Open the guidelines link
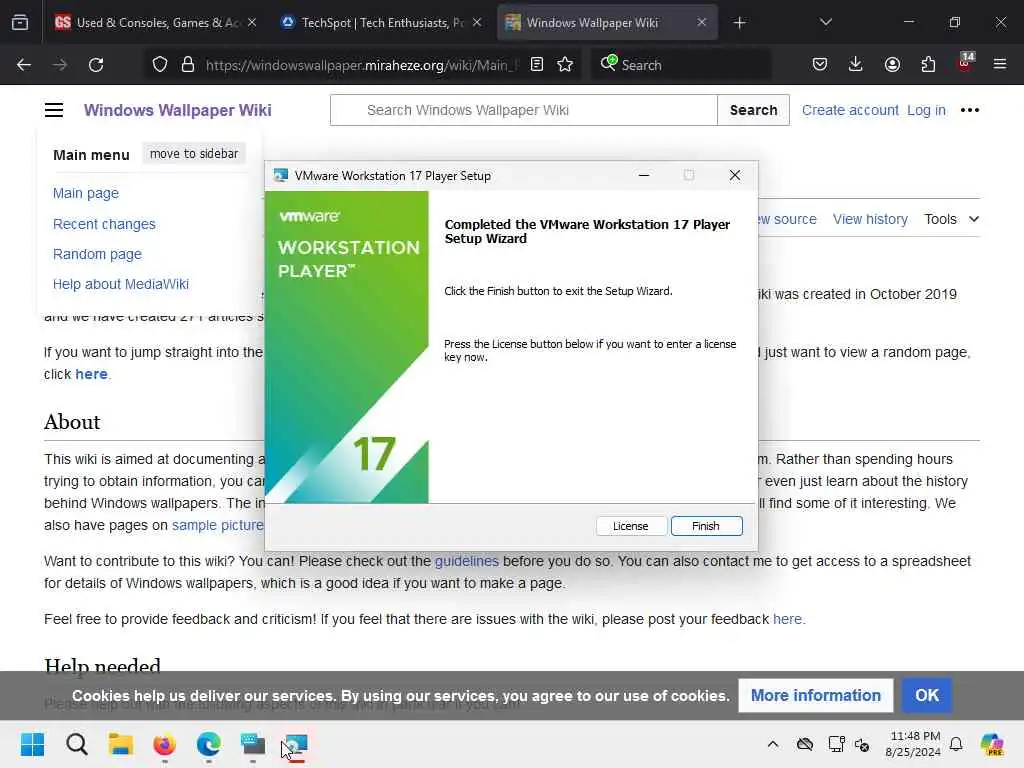The height and width of the screenshot is (768, 1024). pos(467,561)
